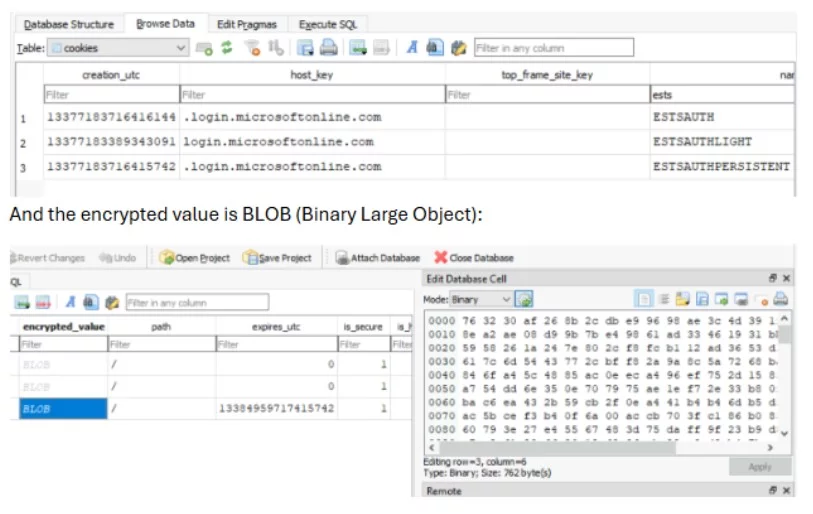Open the Execute SQL tab
This screenshot has height=514, width=813.
click(x=327, y=24)
